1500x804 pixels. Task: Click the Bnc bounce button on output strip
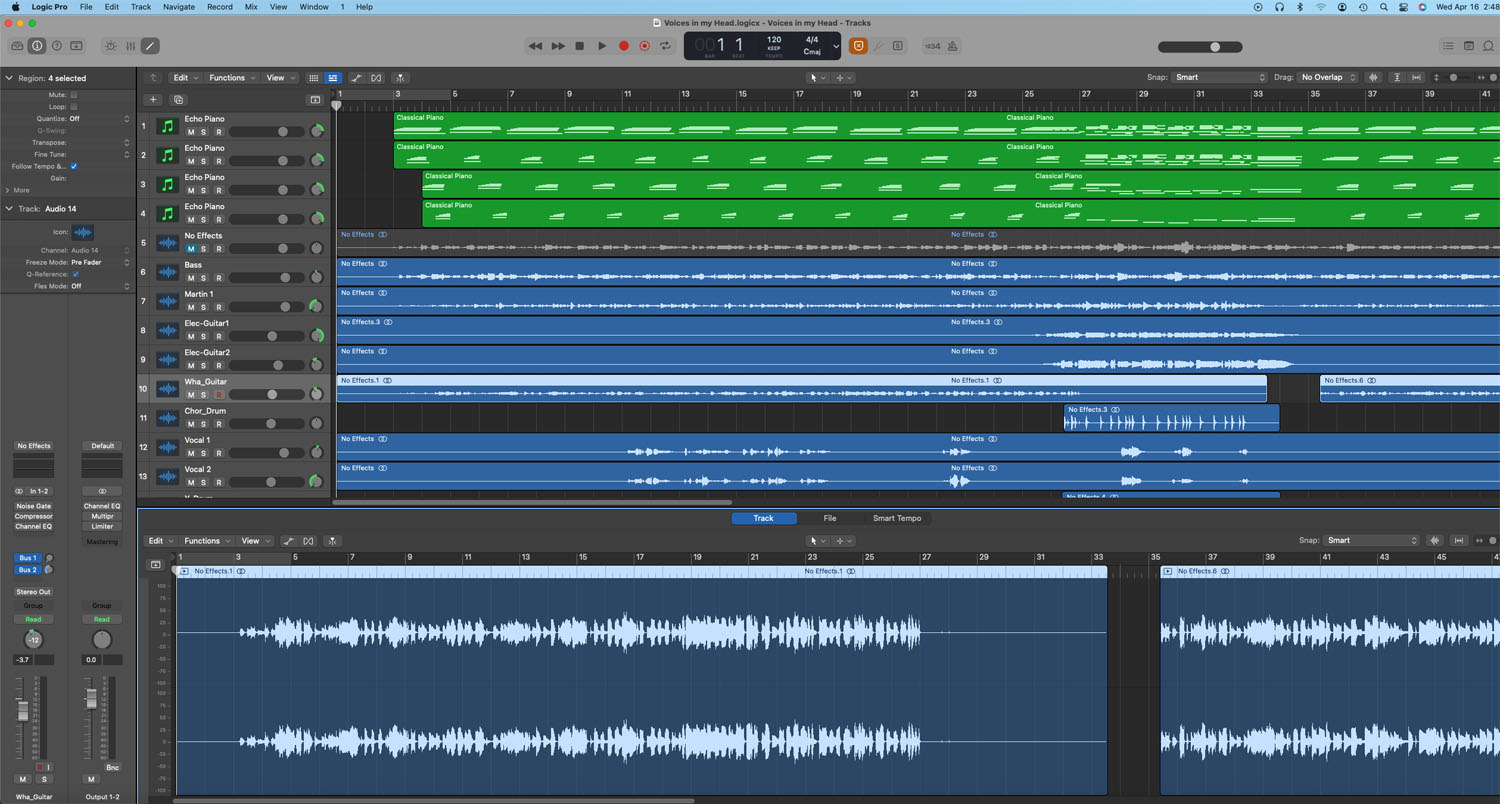click(112, 767)
